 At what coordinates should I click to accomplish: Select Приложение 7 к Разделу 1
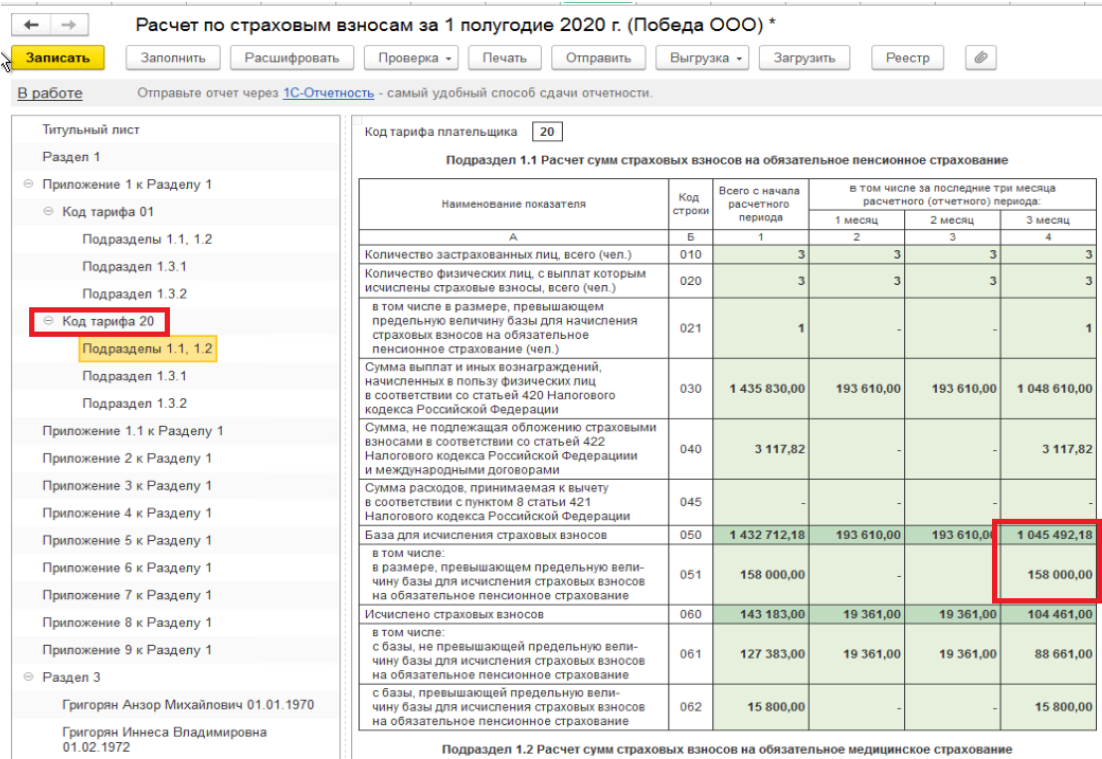pos(127,595)
